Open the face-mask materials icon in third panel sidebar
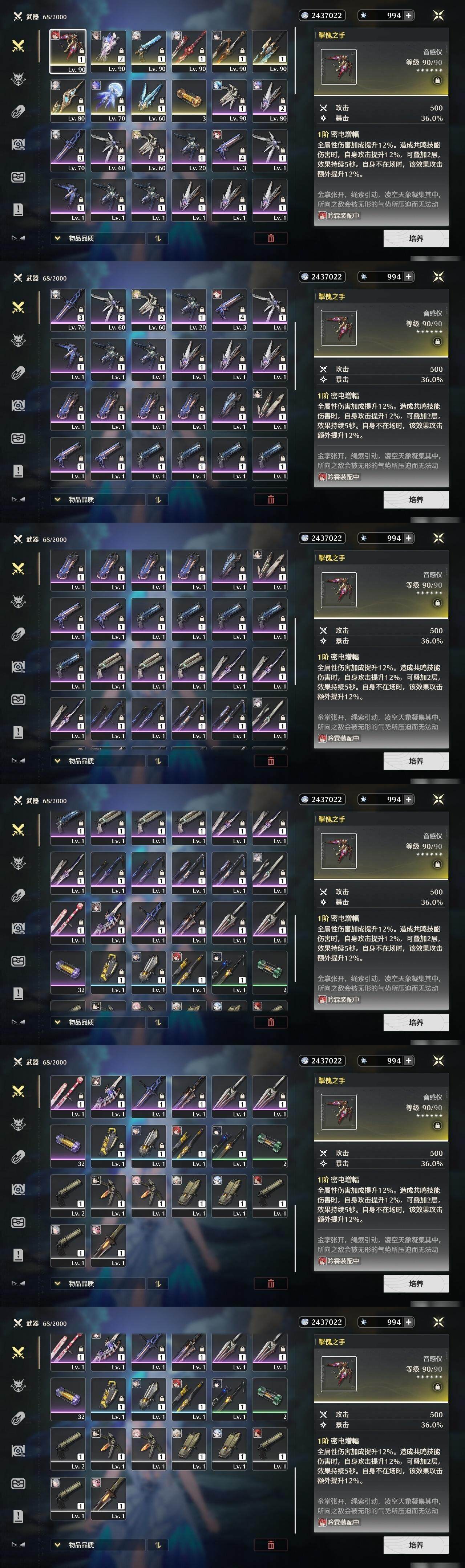 [18, 699]
